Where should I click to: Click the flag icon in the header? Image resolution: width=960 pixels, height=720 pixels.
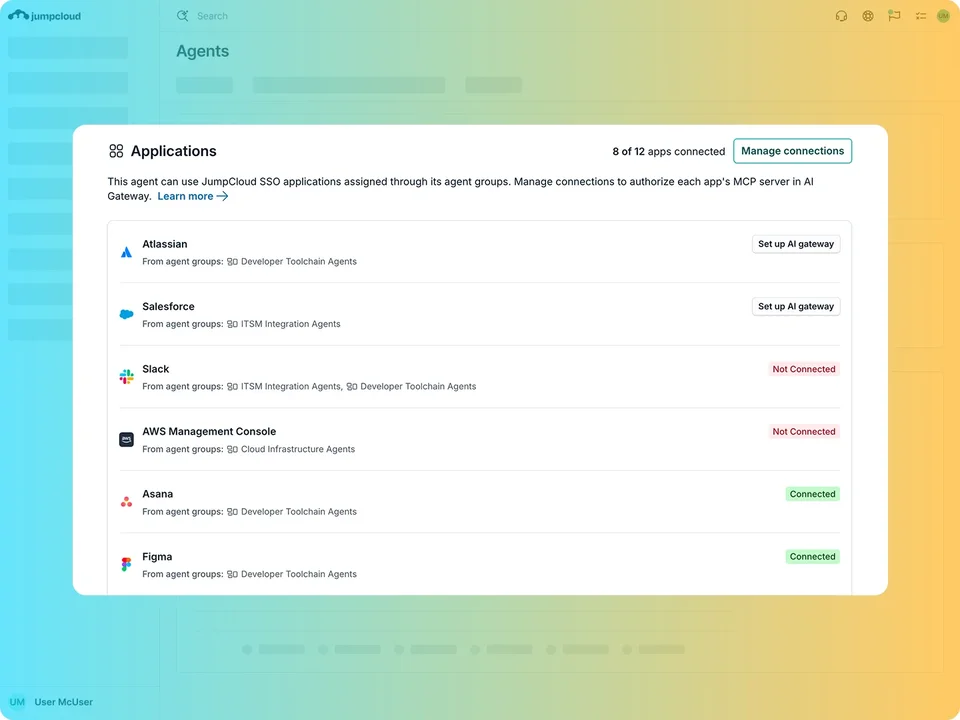(x=894, y=16)
